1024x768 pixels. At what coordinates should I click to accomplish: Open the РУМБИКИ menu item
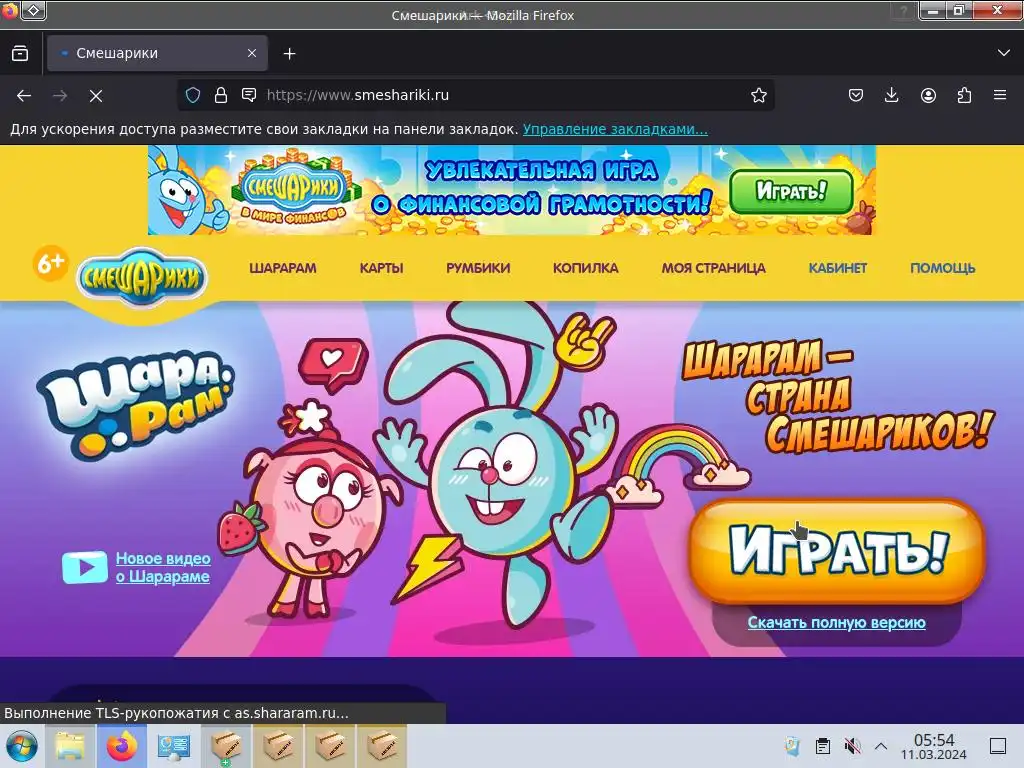click(x=478, y=268)
